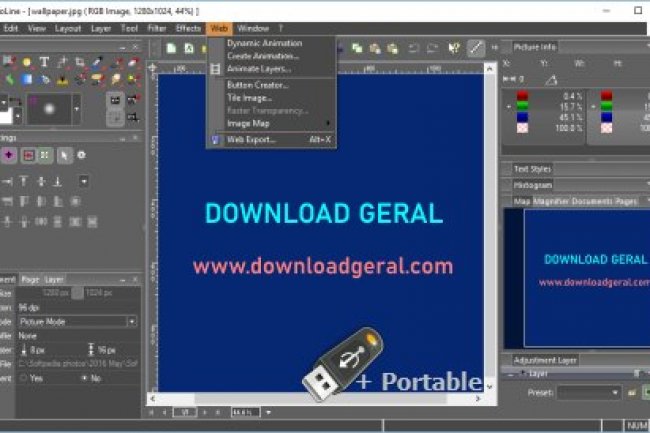The width and height of the screenshot is (650, 433).
Task: Activate the context help pointer icon
Action: pos(454,48)
